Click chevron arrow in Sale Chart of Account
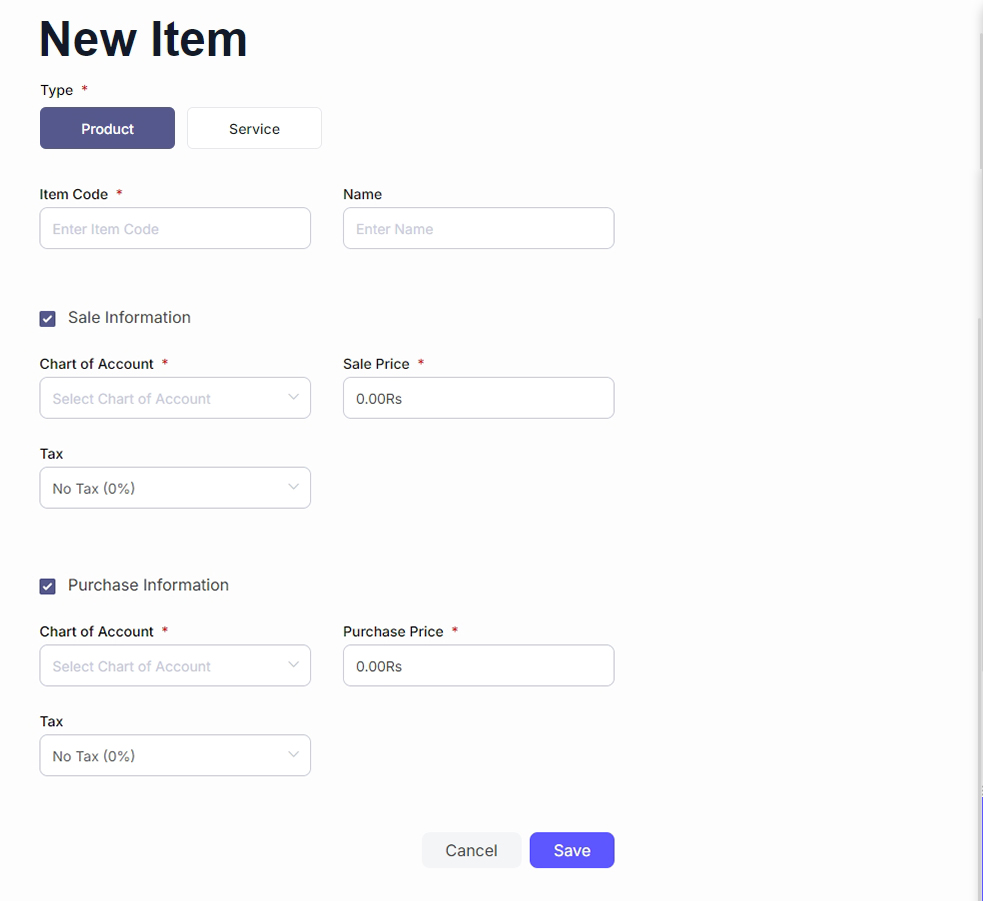 293,397
